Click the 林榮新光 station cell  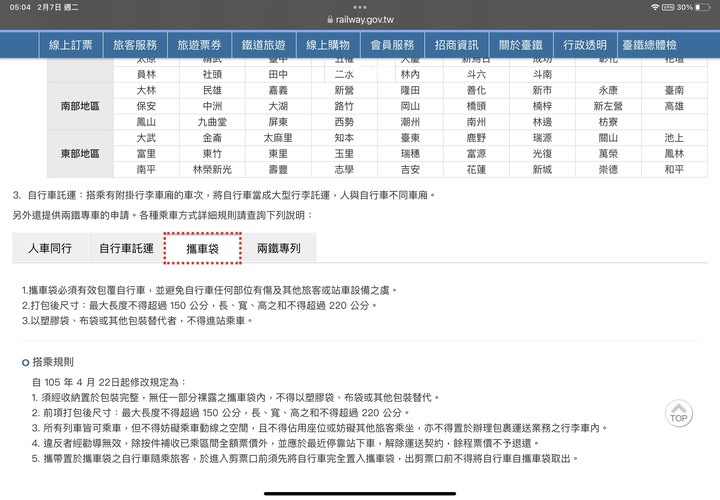click(x=212, y=169)
